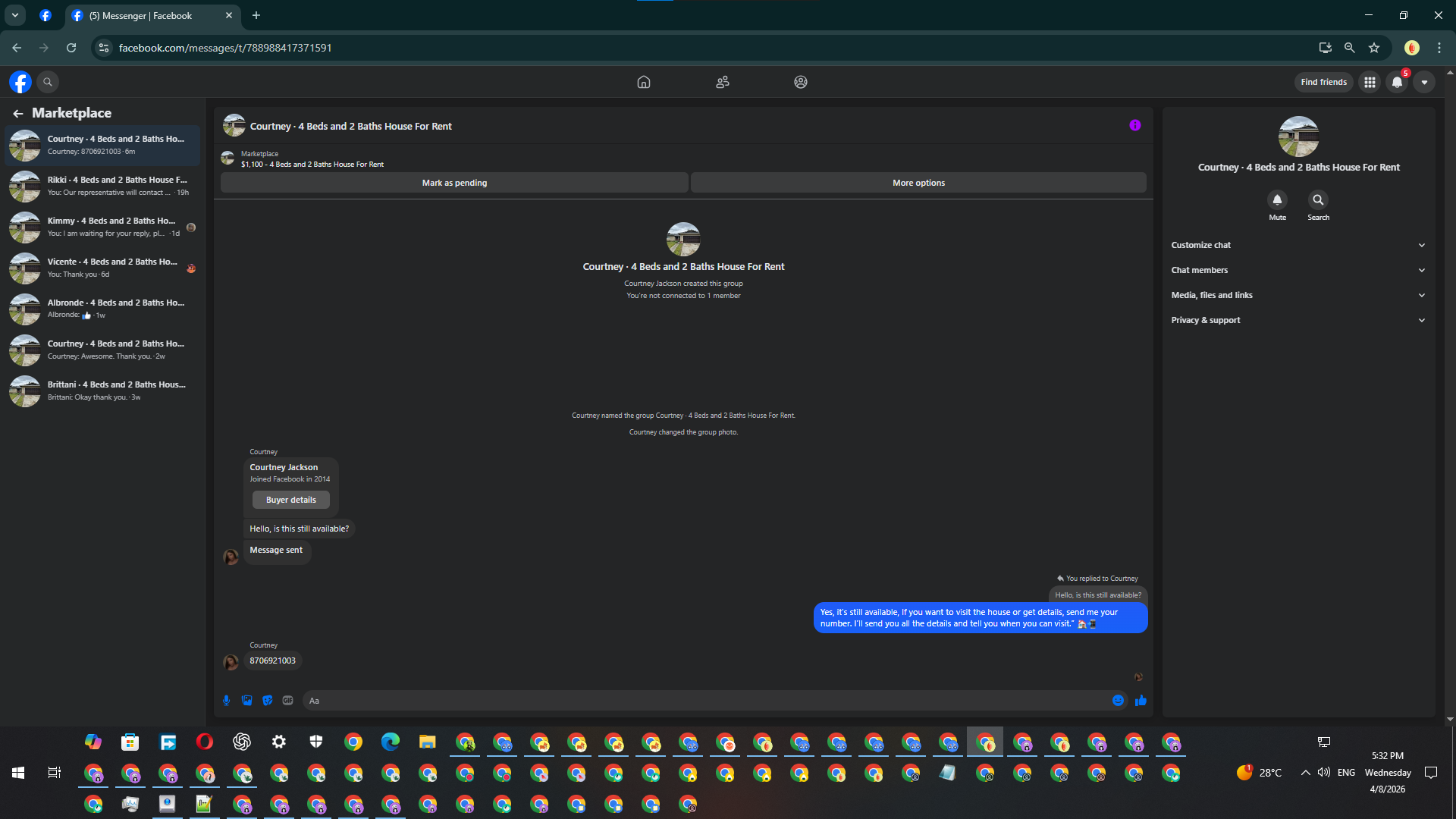Click the attach photo icon in composer
The image size is (1456, 819).
pyautogui.click(x=246, y=701)
